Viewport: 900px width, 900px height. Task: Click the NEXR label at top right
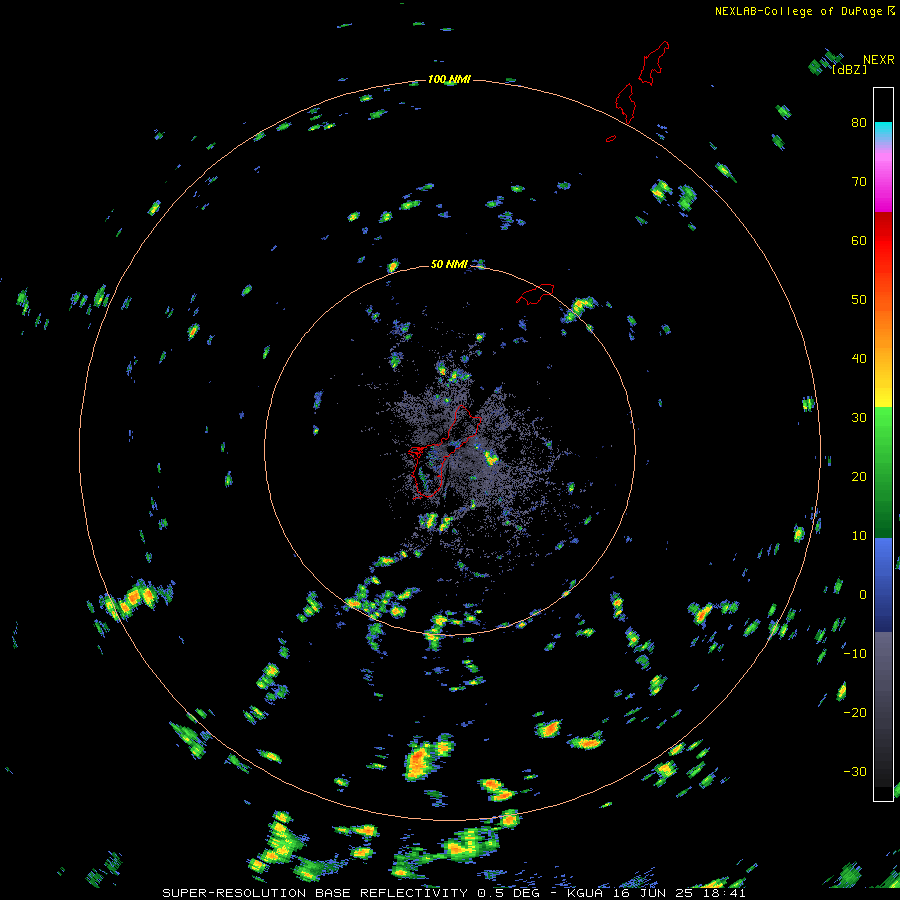point(879,60)
